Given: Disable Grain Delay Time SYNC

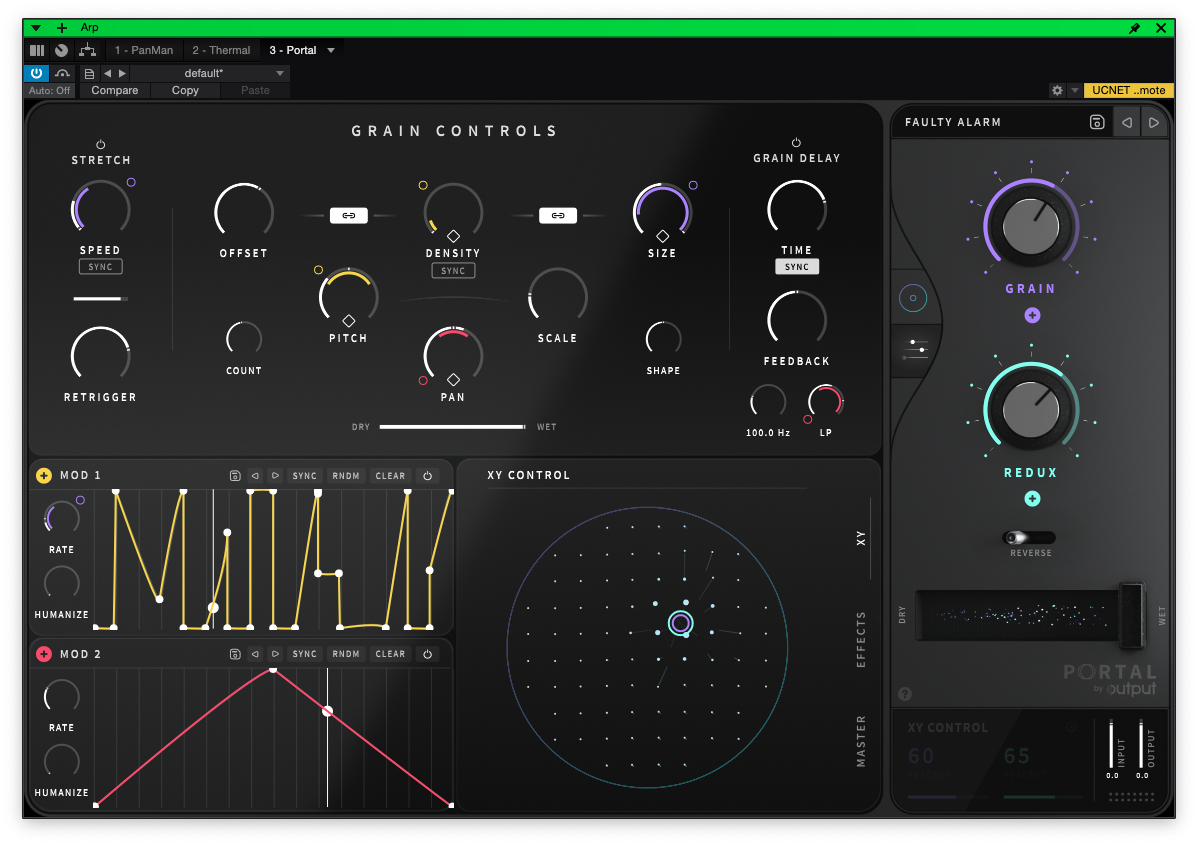Looking at the screenshot, I should click(797, 267).
